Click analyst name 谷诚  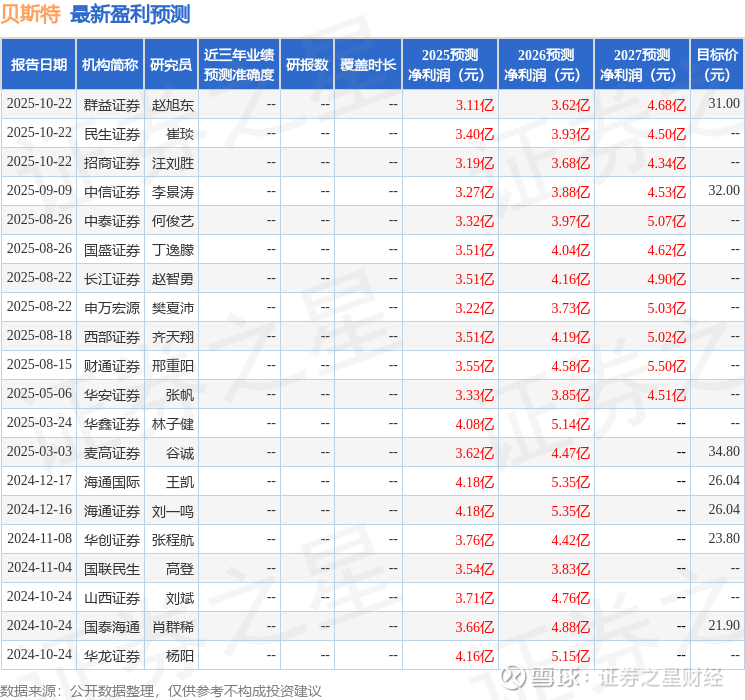pyautogui.click(x=180, y=453)
